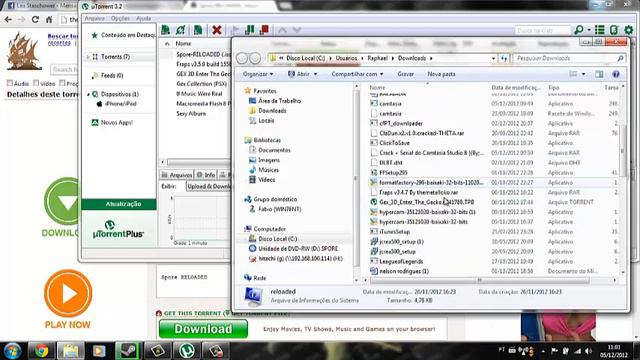Click the volume speaker icon in system tray
Screen dimensions: 640x360
tap(588, 351)
